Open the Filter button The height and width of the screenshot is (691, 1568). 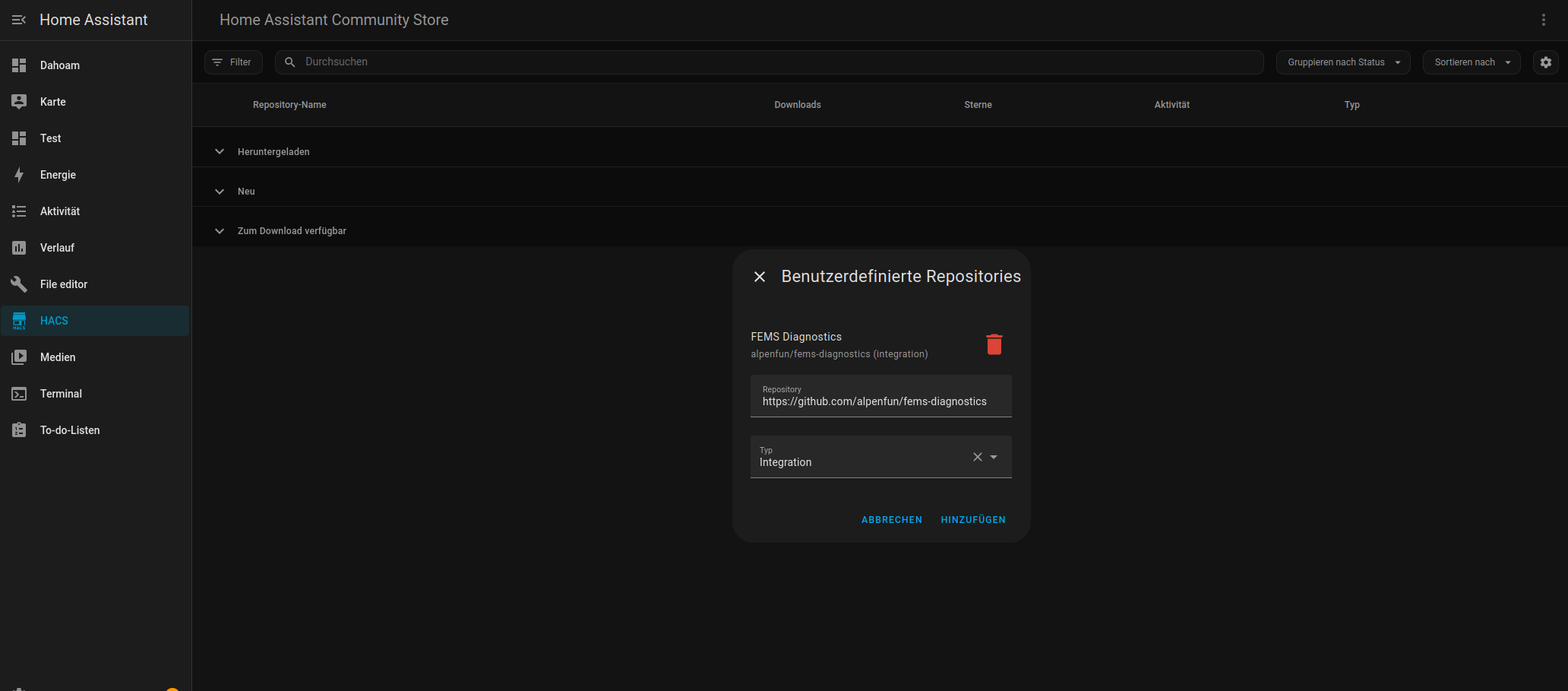[x=233, y=62]
